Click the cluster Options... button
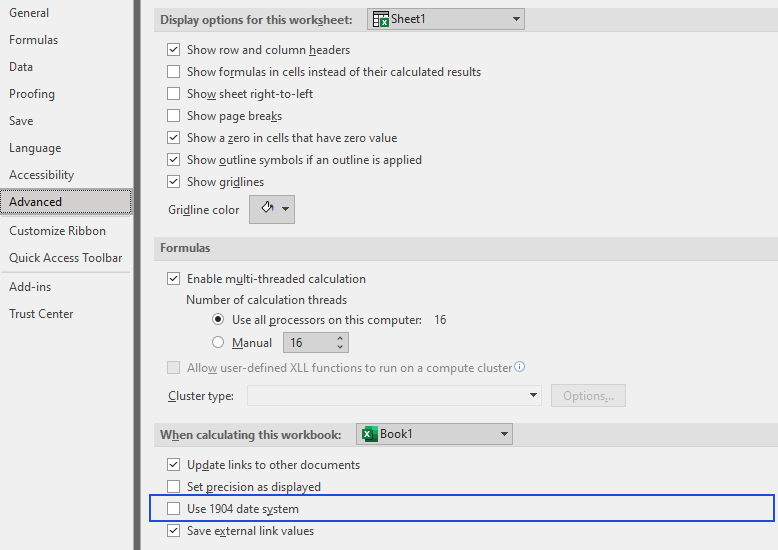This screenshot has width=778, height=550. point(588,396)
